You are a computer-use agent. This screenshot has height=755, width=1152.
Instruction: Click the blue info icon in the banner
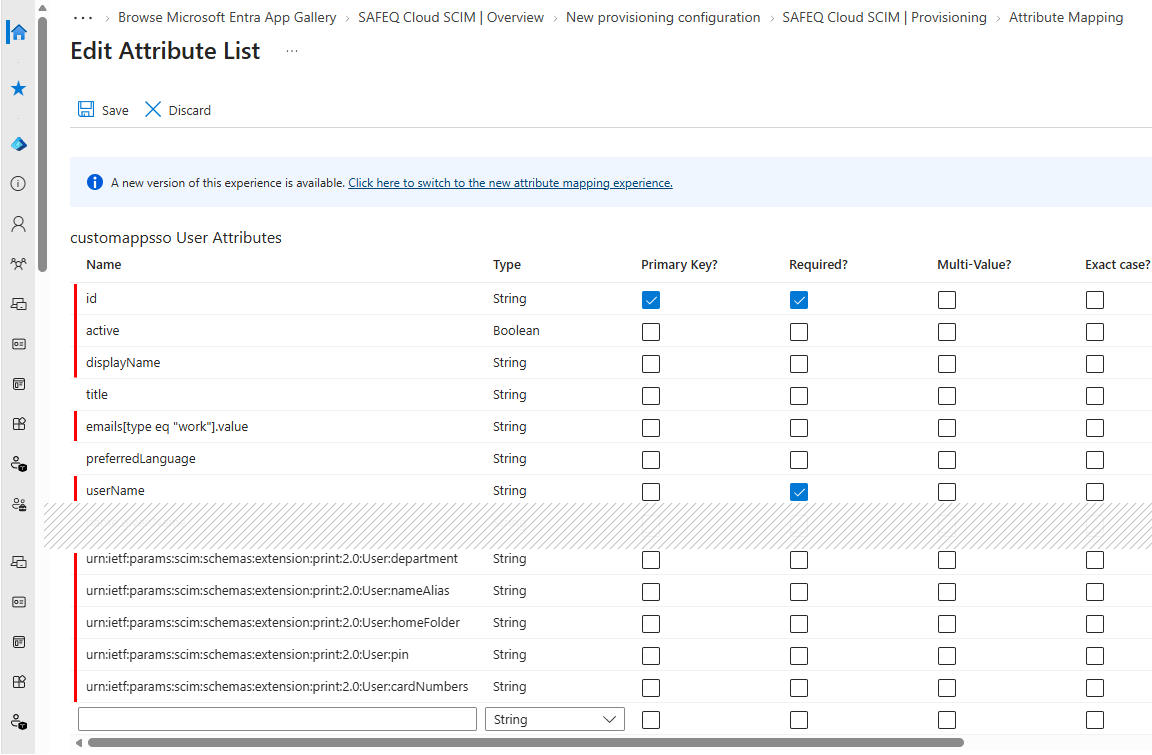click(x=95, y=182)
